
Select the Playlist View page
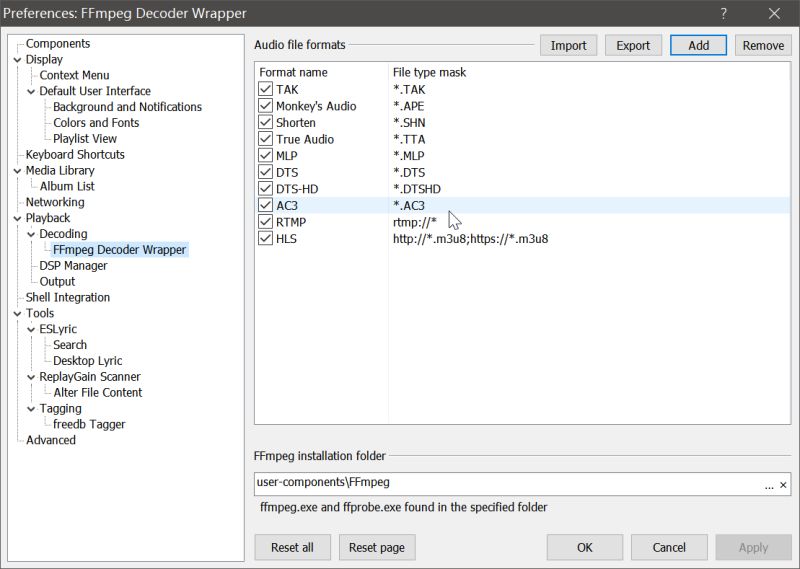coord(85,138)
